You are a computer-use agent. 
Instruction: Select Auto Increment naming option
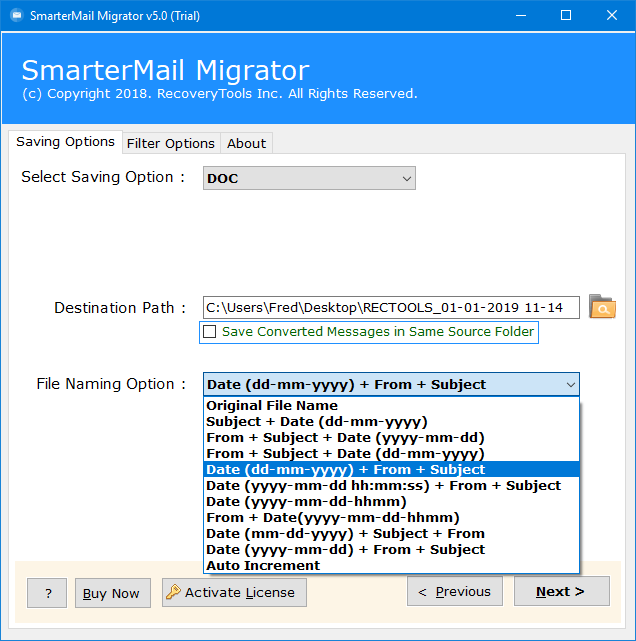tap(391, 565)
